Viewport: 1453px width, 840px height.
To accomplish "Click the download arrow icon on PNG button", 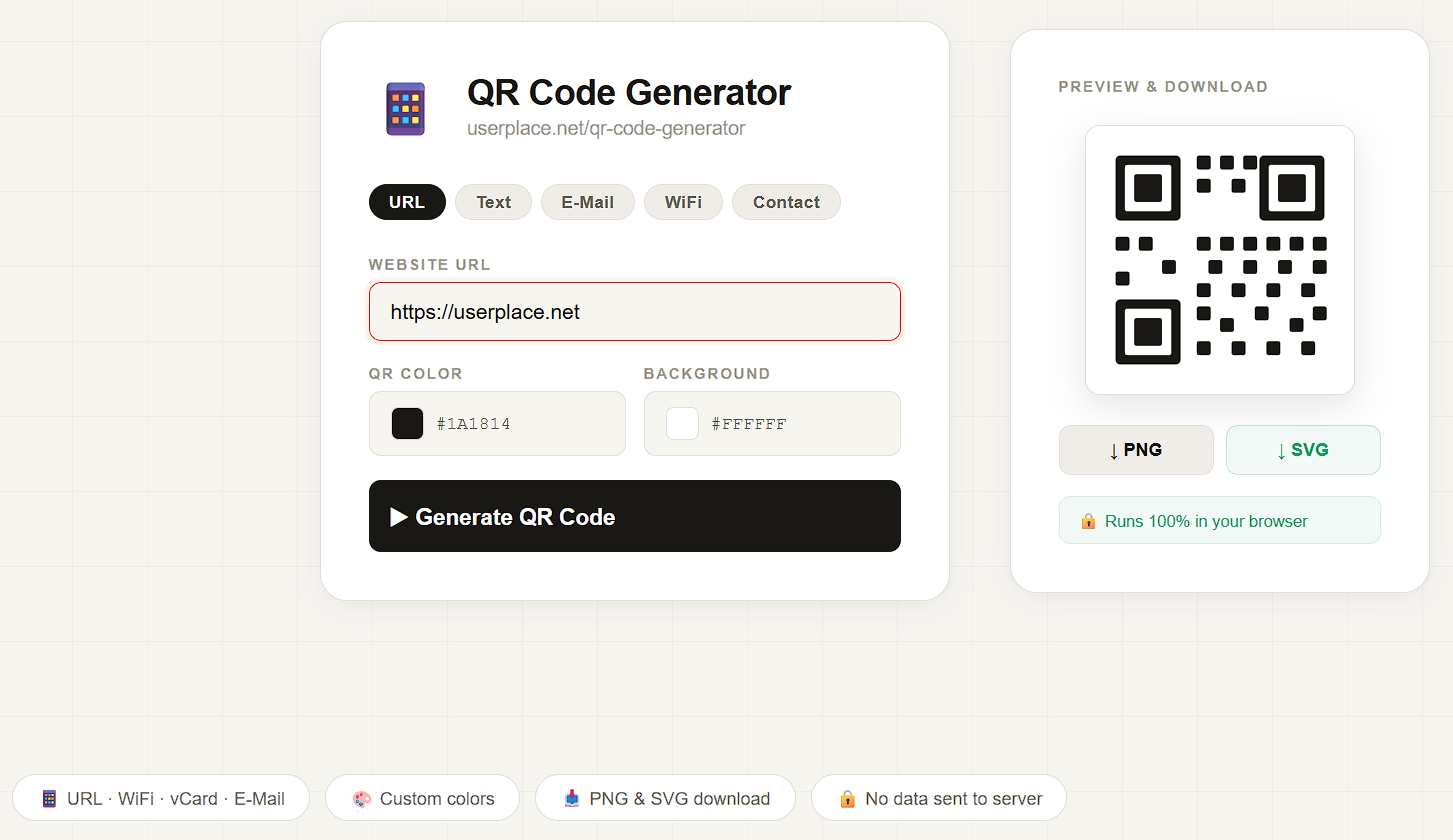I will point(1114,450).
